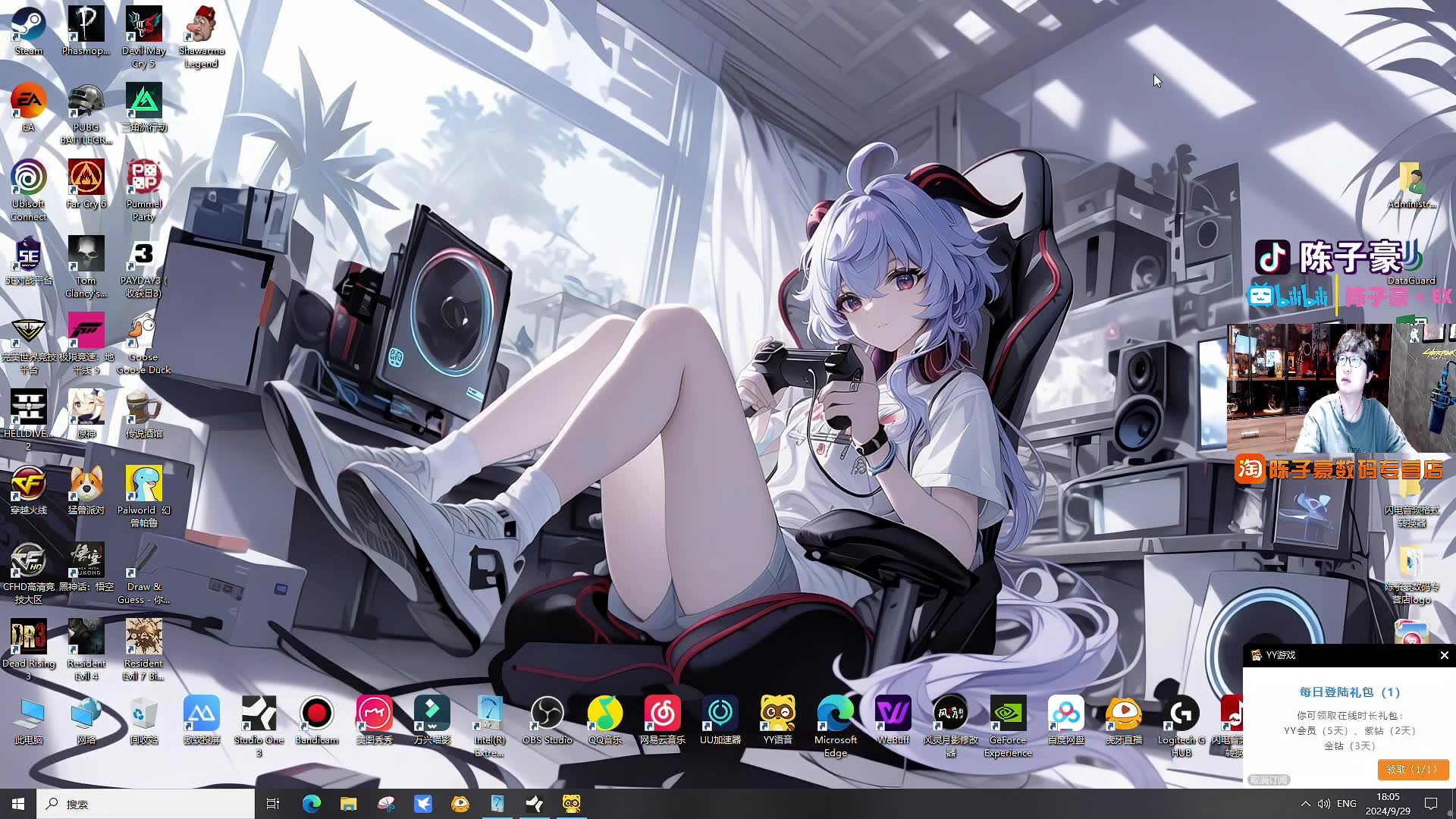Click the UU加速器 shortcut
The height and width of the screenshot is (819, 1456).
coord(720,720)
